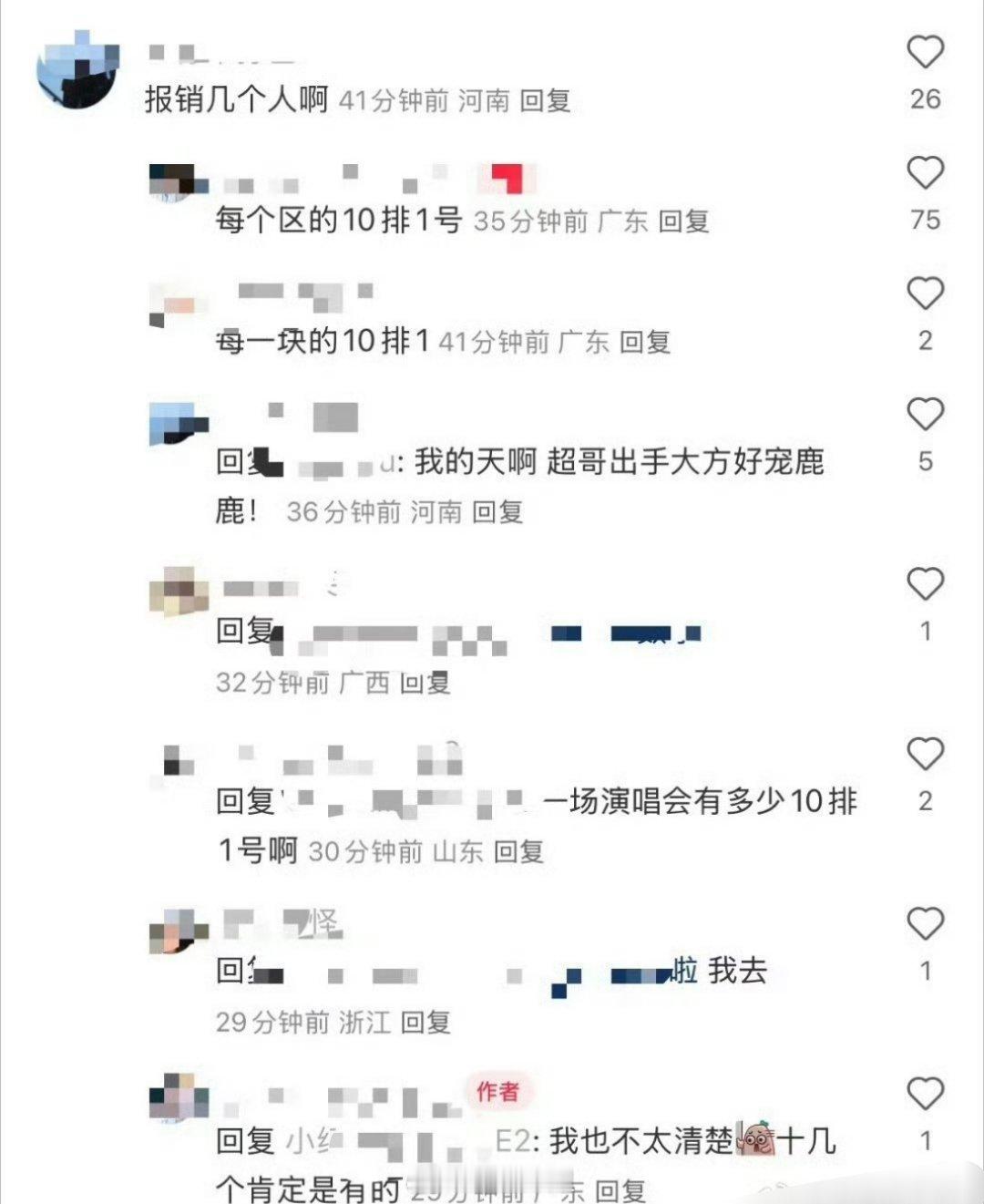984x1204 pixels.
Task: Like the Zhejiang comment ending "啦 我去"
Action: 925,923
